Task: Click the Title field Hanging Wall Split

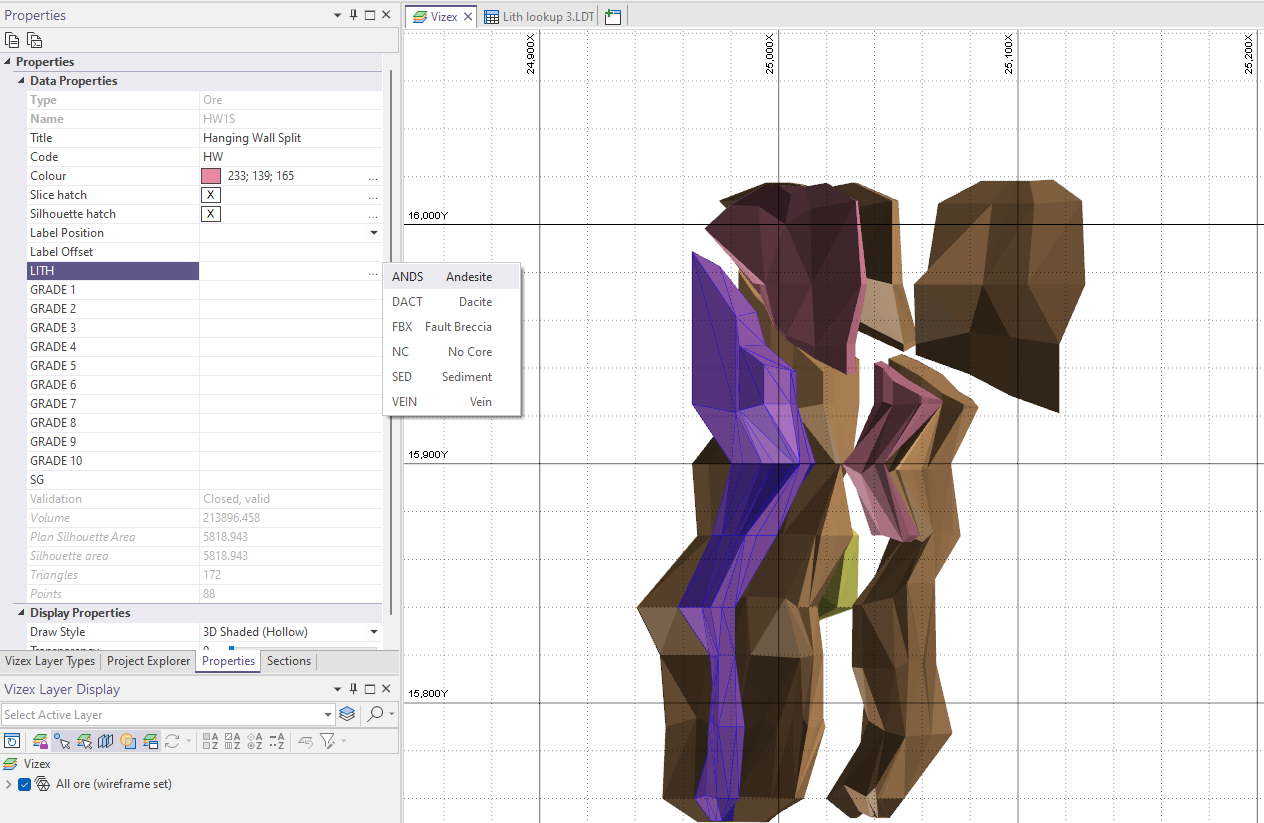Action: pos(252,138)
